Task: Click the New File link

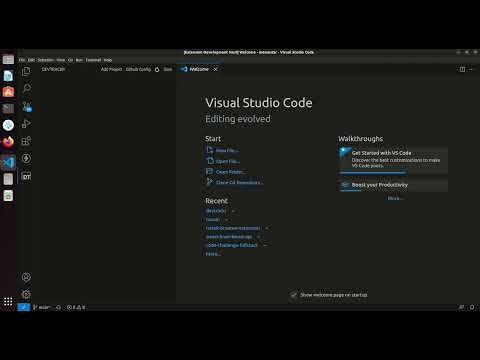Action: (227, 150)
